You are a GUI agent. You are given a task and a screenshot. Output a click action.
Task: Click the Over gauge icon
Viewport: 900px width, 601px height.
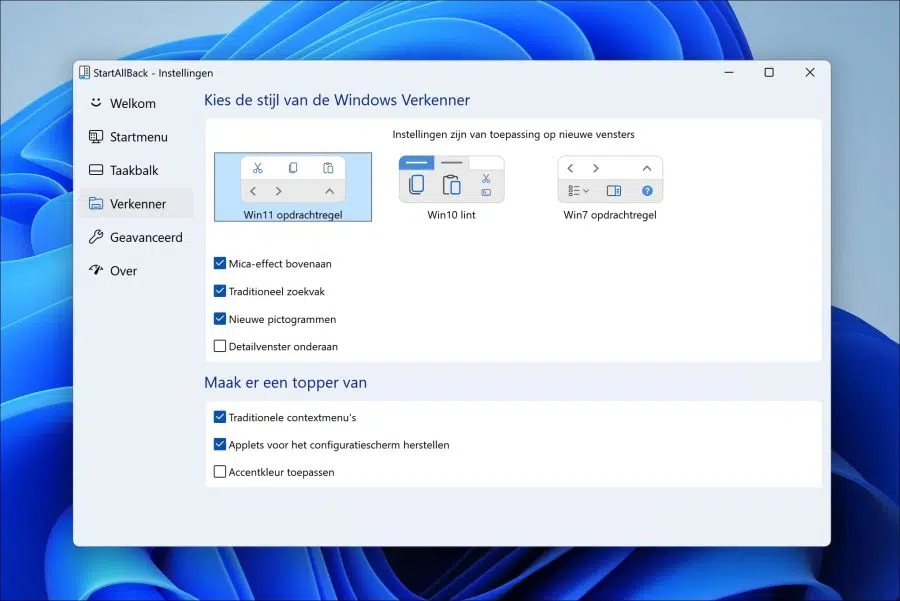click(x=96, y=270)
